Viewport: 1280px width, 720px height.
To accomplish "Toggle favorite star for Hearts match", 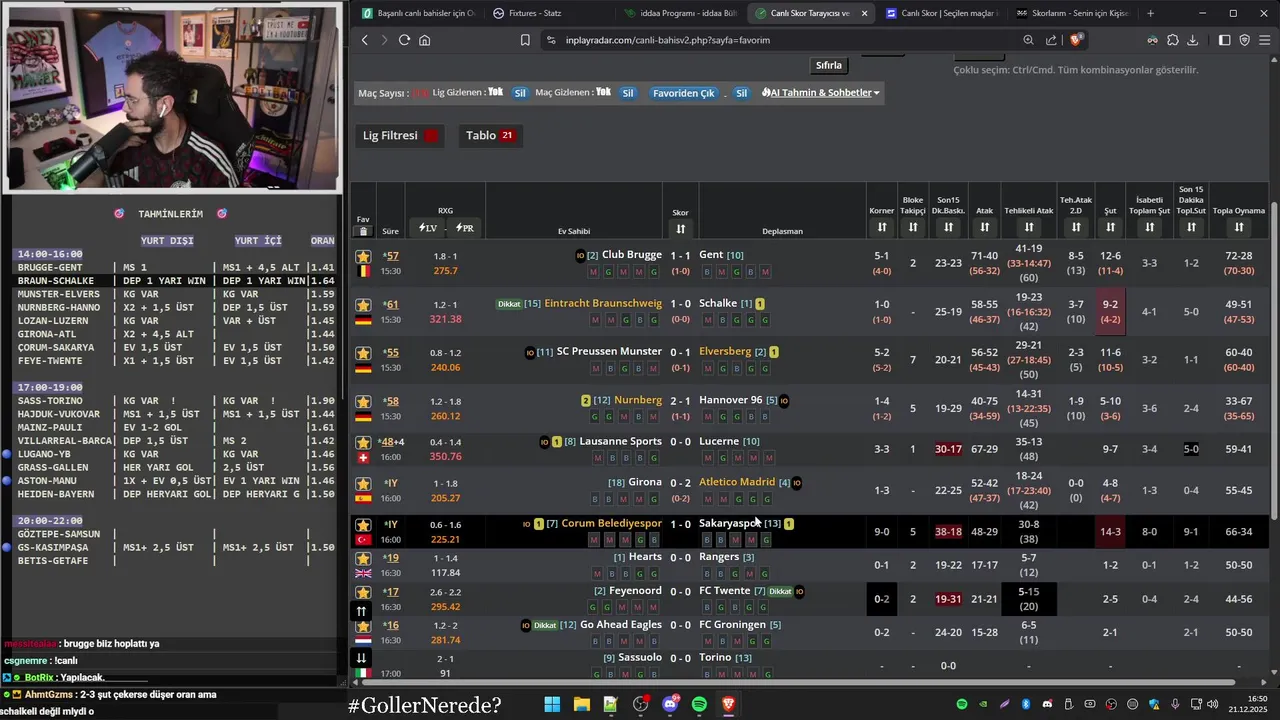I will click(363, 557).
